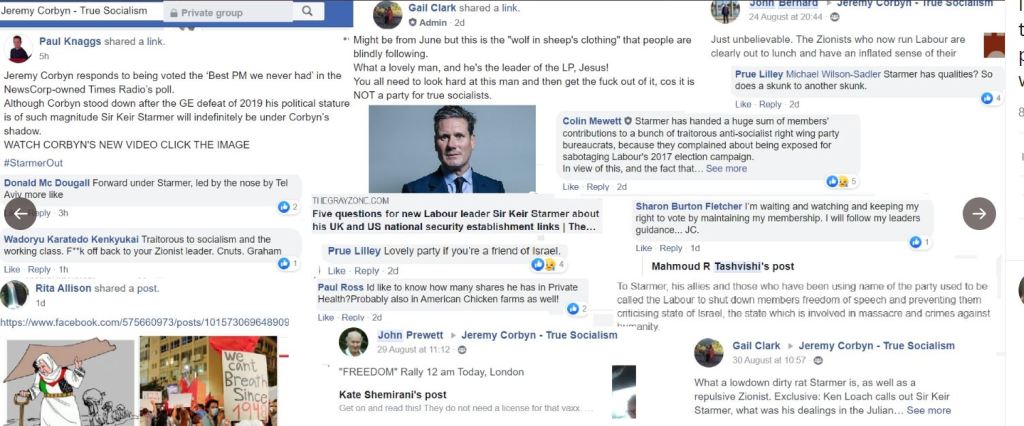This screenshot has width=1024, height=426.
Task: Click the right arrow carousel button
Action: pos(979,213)
